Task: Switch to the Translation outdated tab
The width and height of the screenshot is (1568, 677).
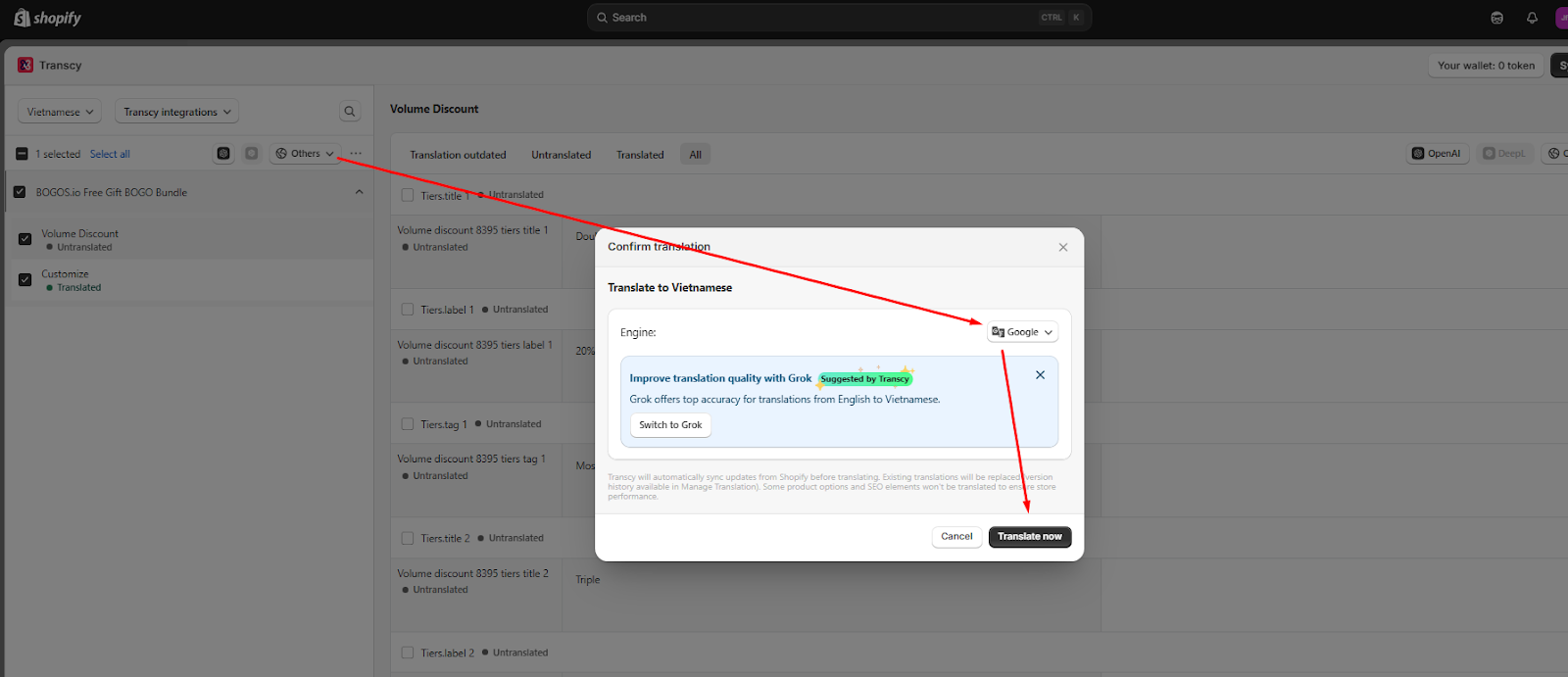Action: point(458,155)
